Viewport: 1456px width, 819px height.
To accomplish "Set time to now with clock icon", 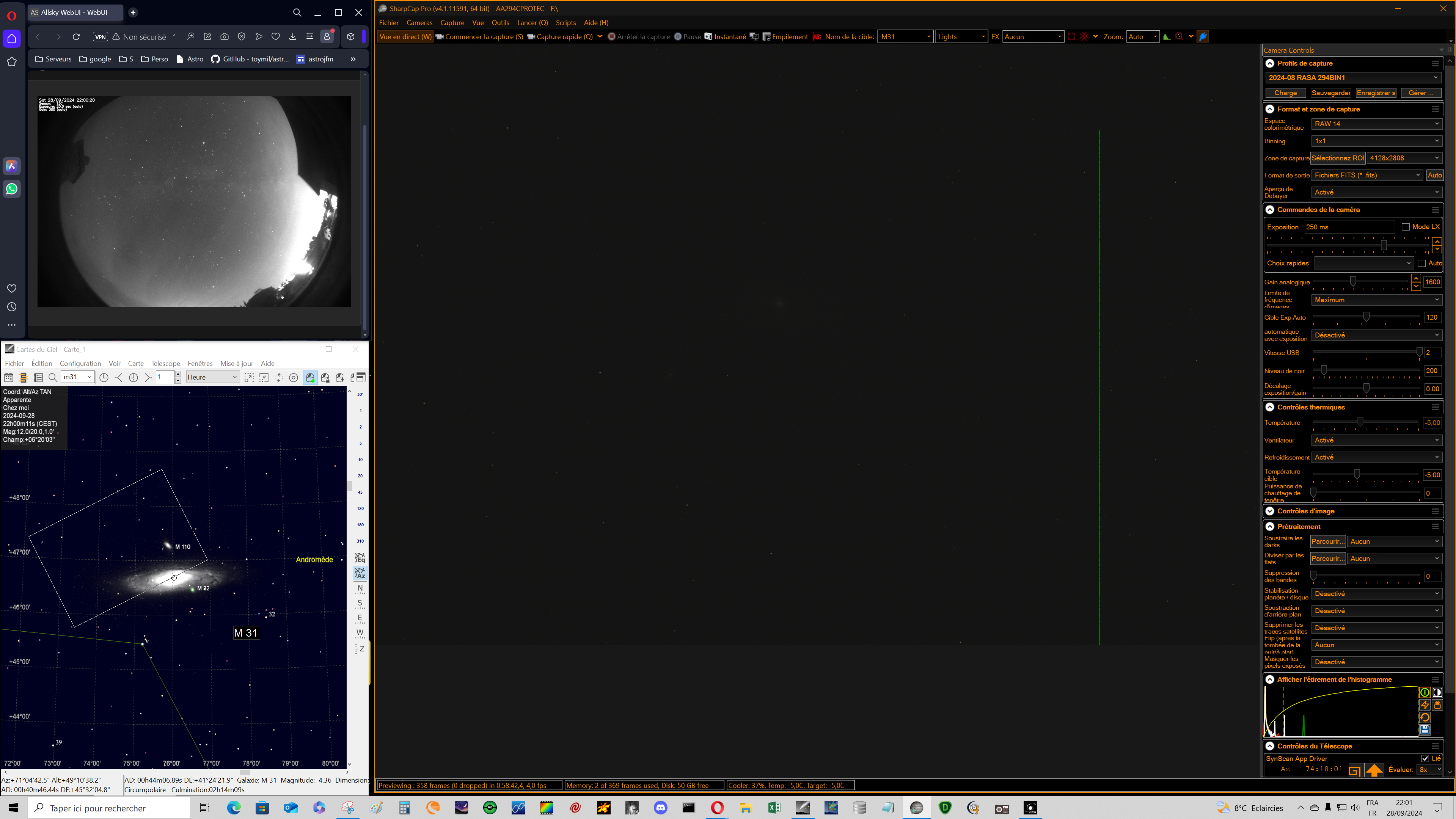I will (x=104, y=378).
